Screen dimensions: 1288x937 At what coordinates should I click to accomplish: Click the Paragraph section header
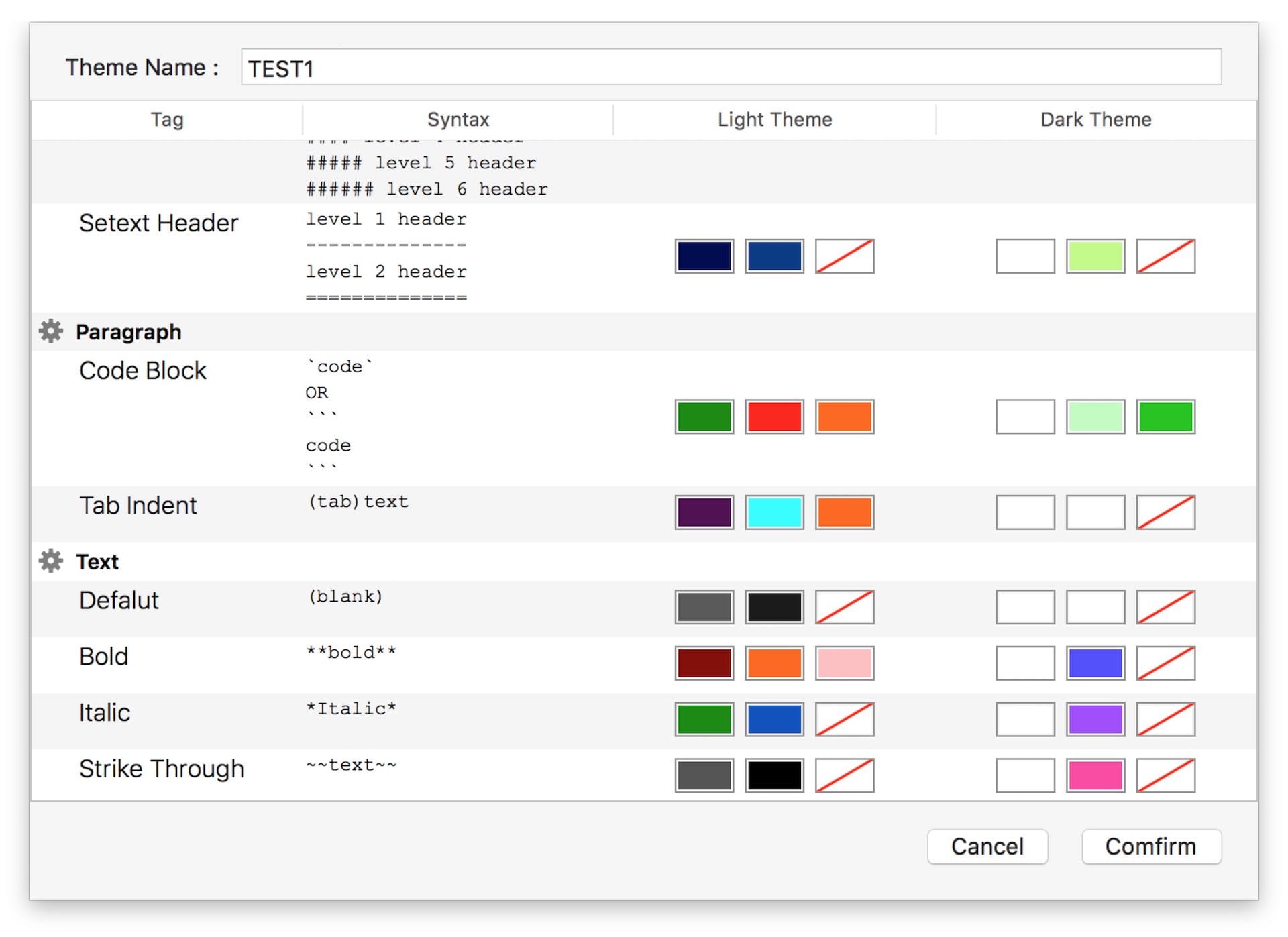click(x=128, y=332)
